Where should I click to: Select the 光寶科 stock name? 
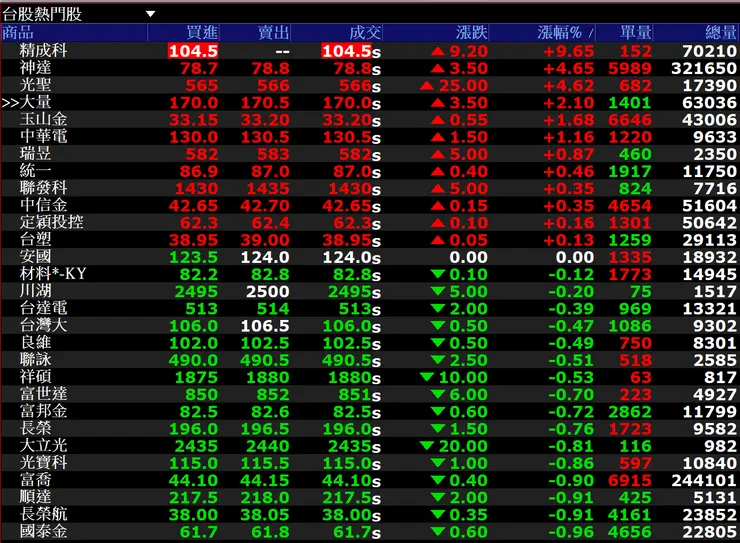point(43,462)
